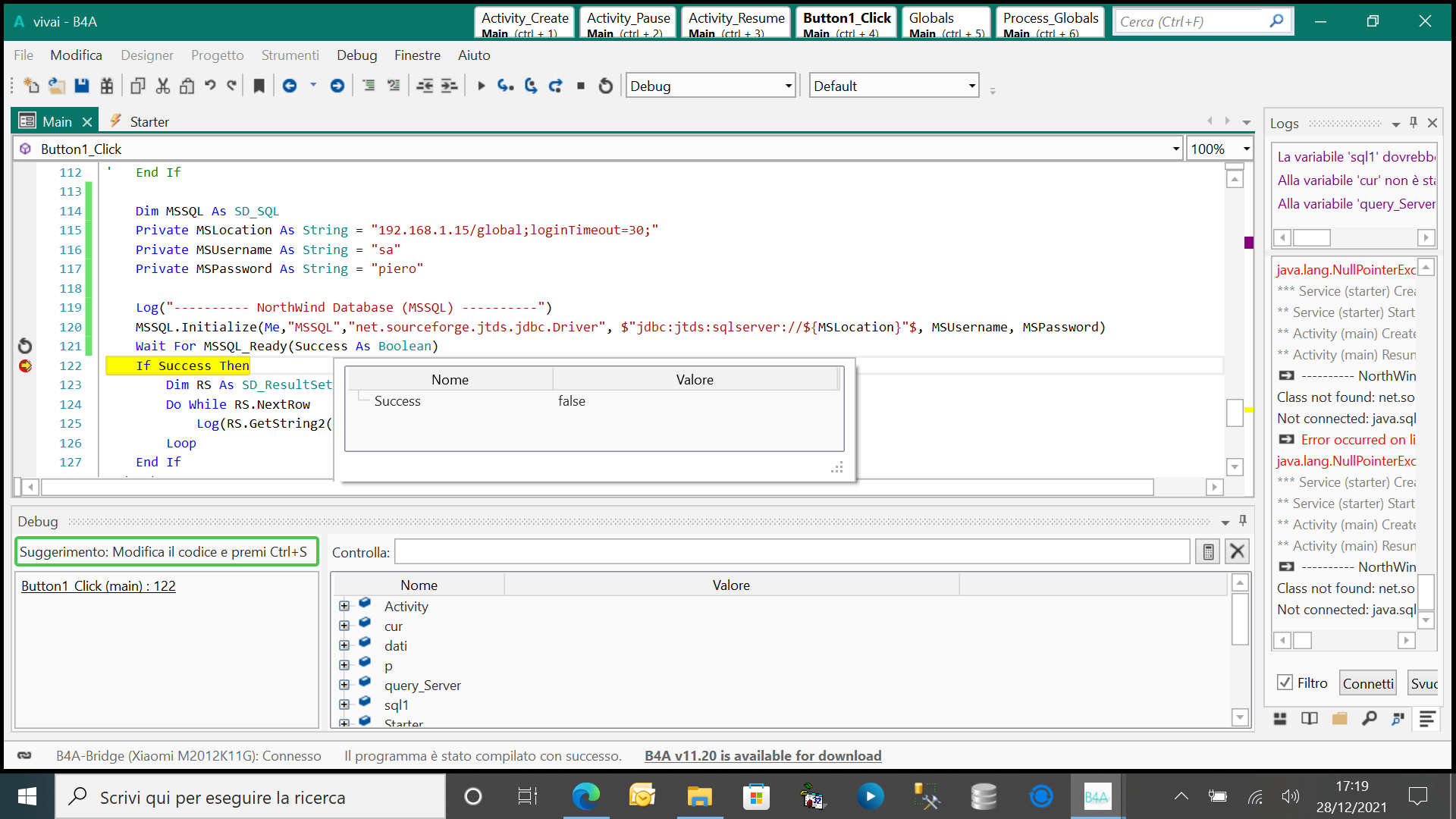Toggle the Filtro checkbox

tap(1285, 682)
